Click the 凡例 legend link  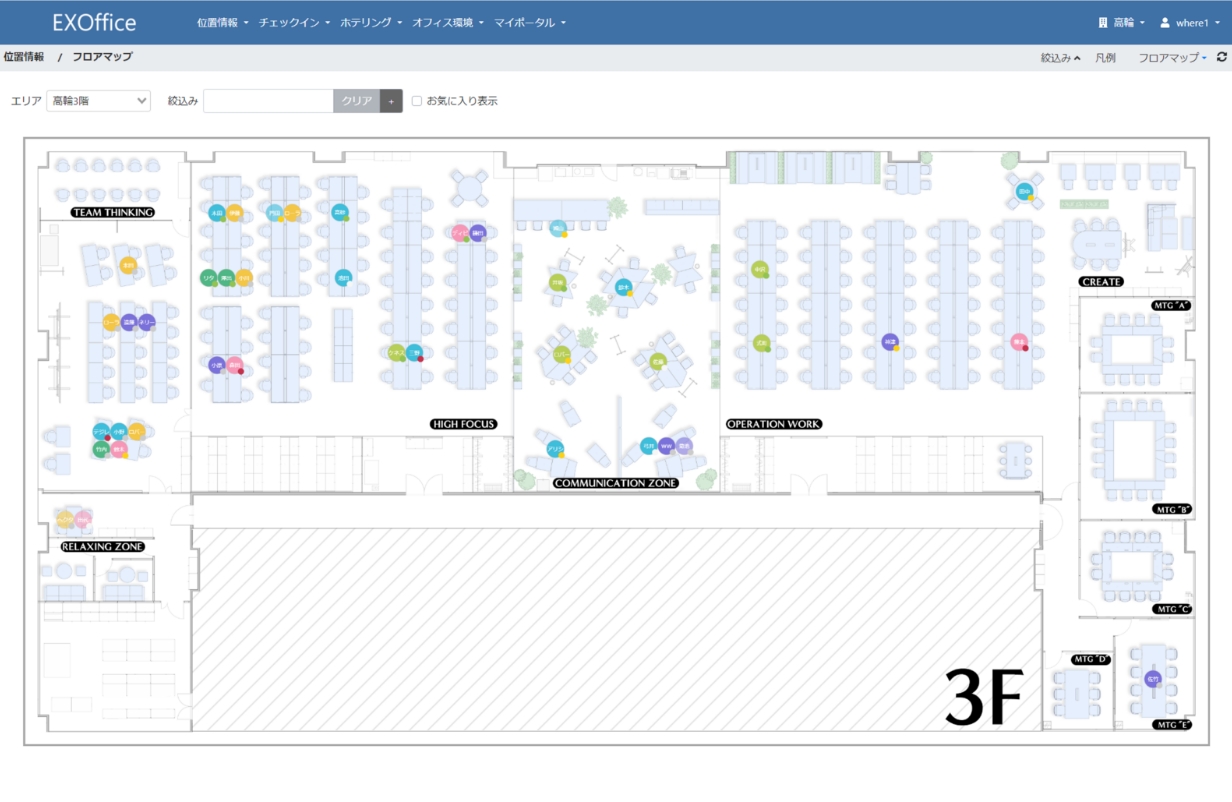1105,58
